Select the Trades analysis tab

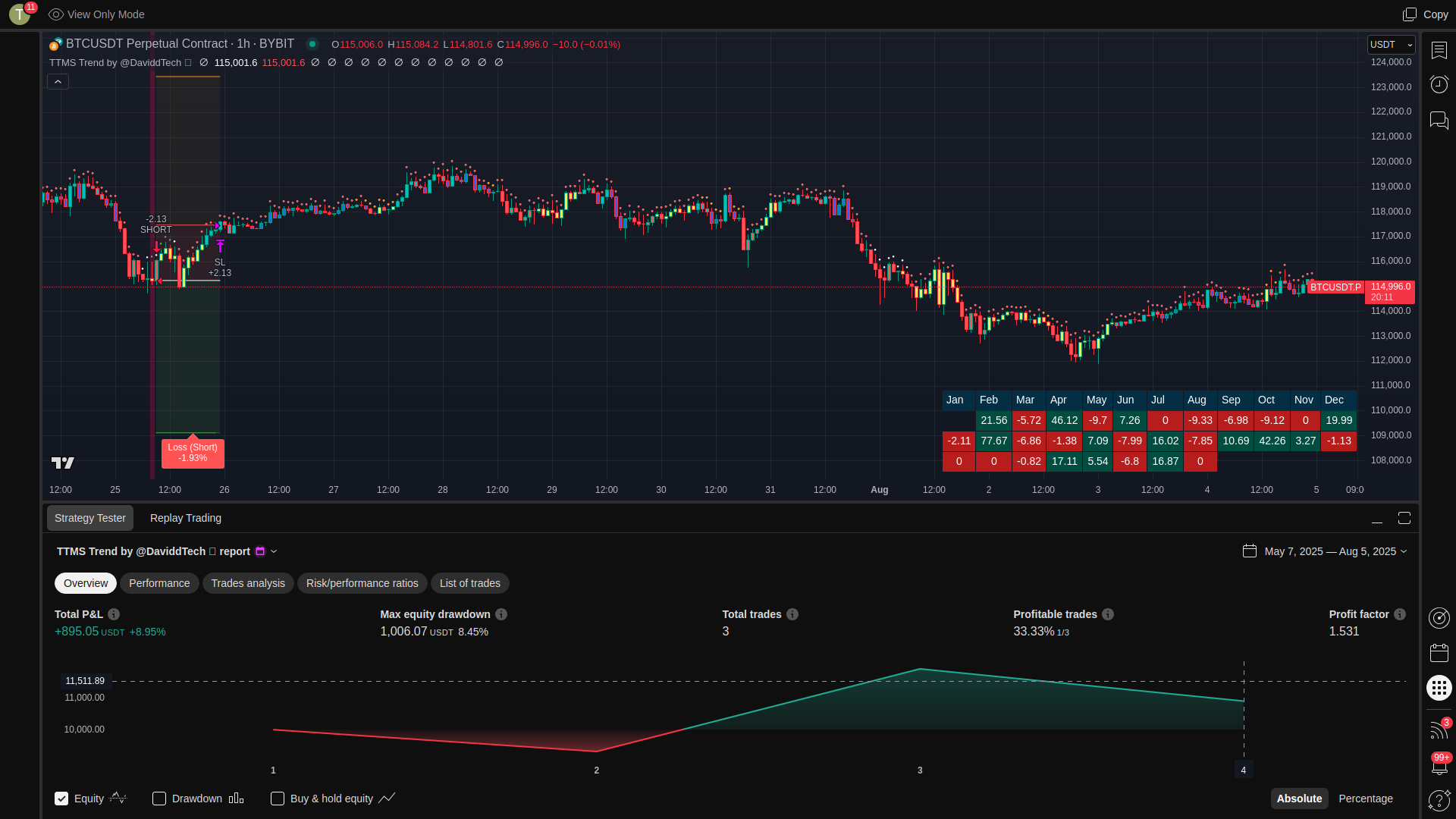coord(248,583)
